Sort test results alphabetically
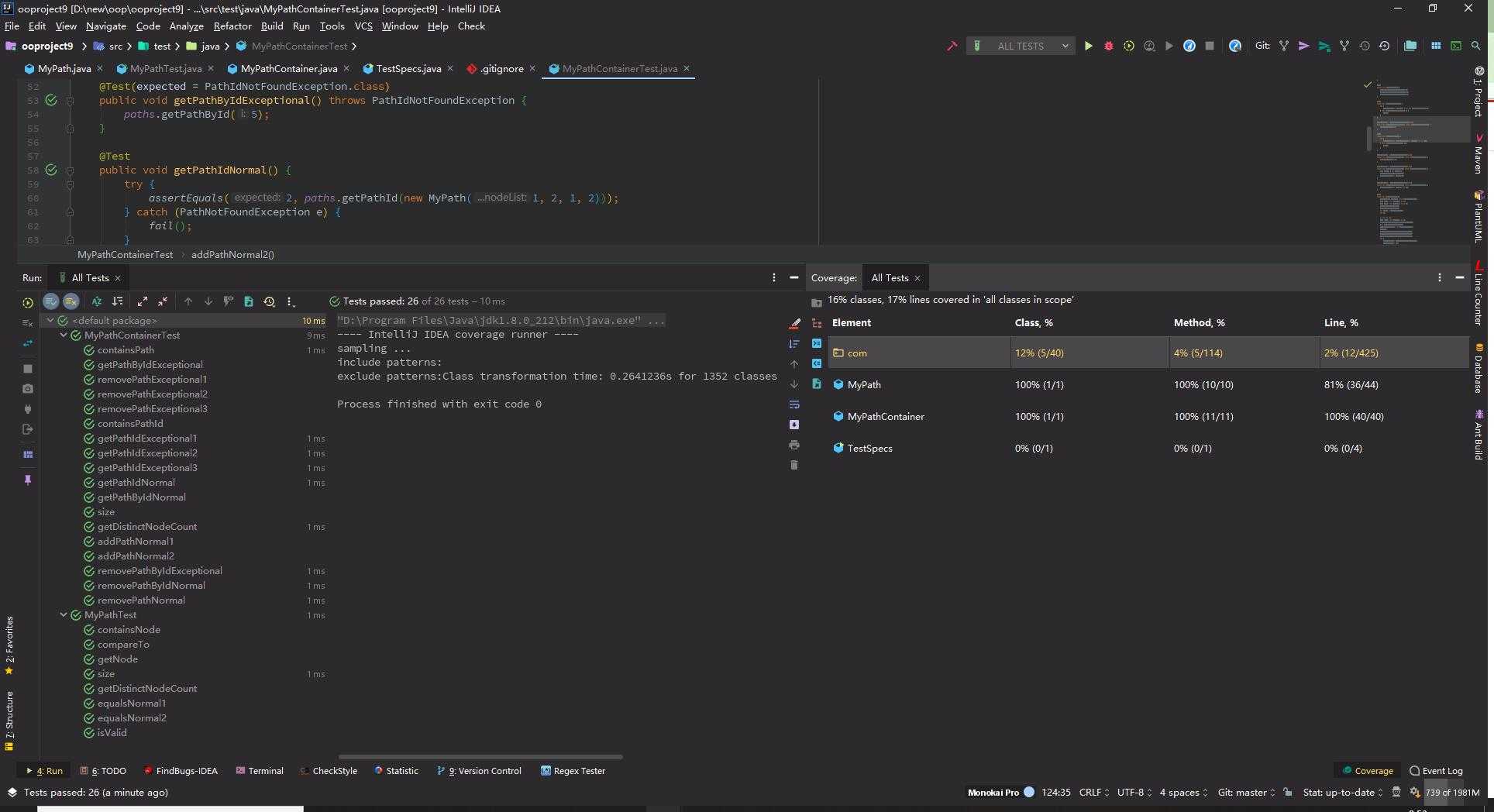Screen dimensions: 1494x812 pyautogui.click(x=97, y=301)
